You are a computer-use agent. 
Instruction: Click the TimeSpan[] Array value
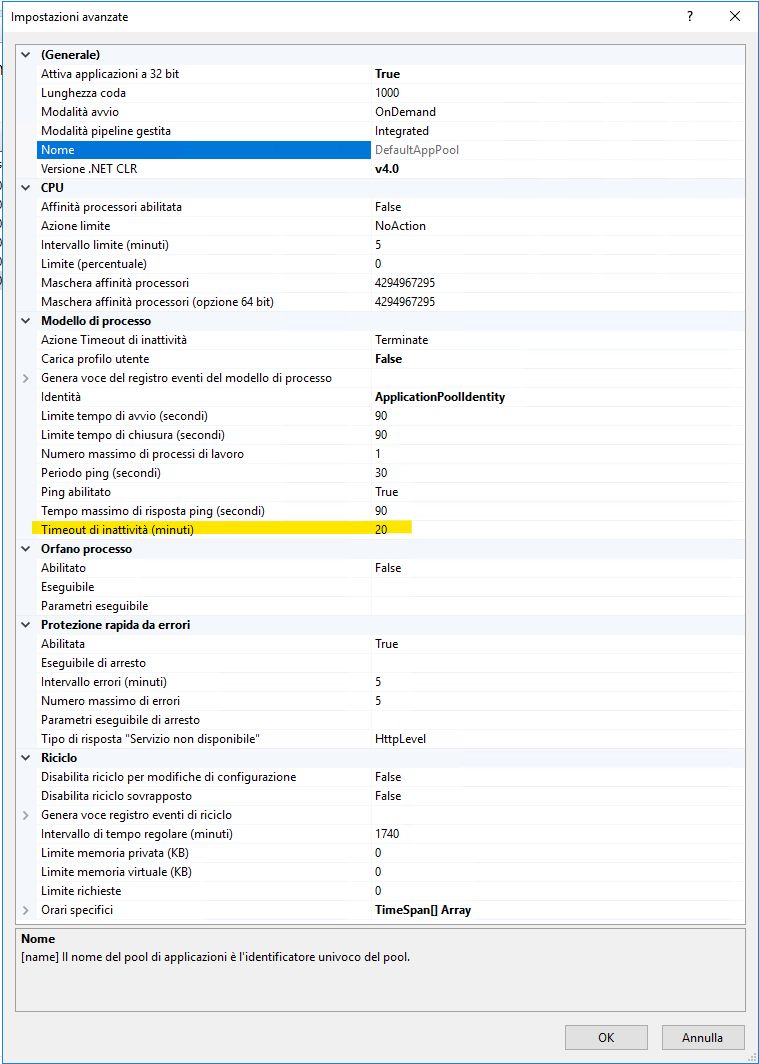(423, 910)
